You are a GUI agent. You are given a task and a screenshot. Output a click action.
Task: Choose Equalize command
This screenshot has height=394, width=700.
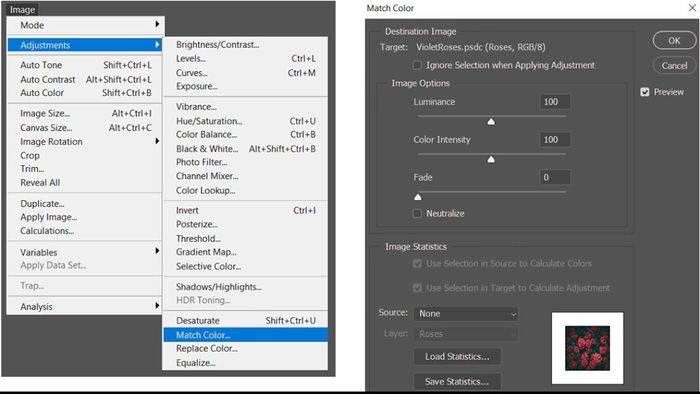[246, 362]
